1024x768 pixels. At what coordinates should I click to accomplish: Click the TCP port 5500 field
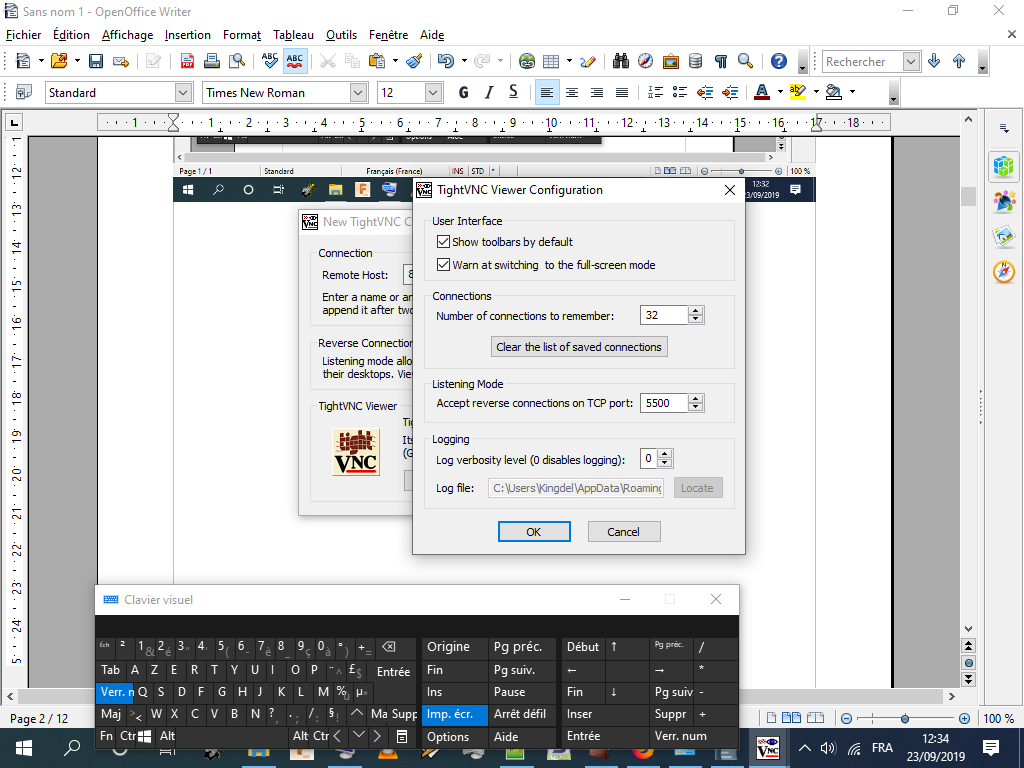[x=664, y=403]
